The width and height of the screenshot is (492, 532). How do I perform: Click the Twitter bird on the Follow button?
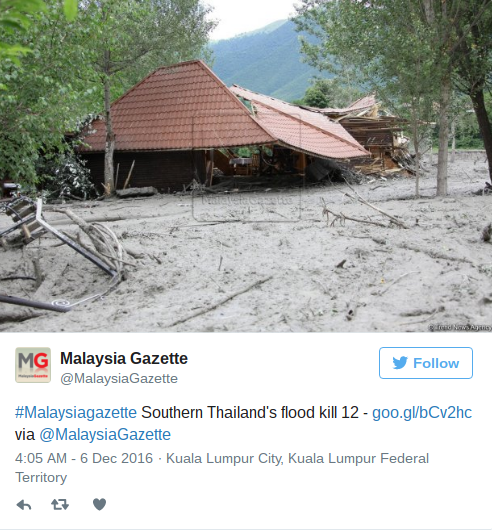coord(400,363)
